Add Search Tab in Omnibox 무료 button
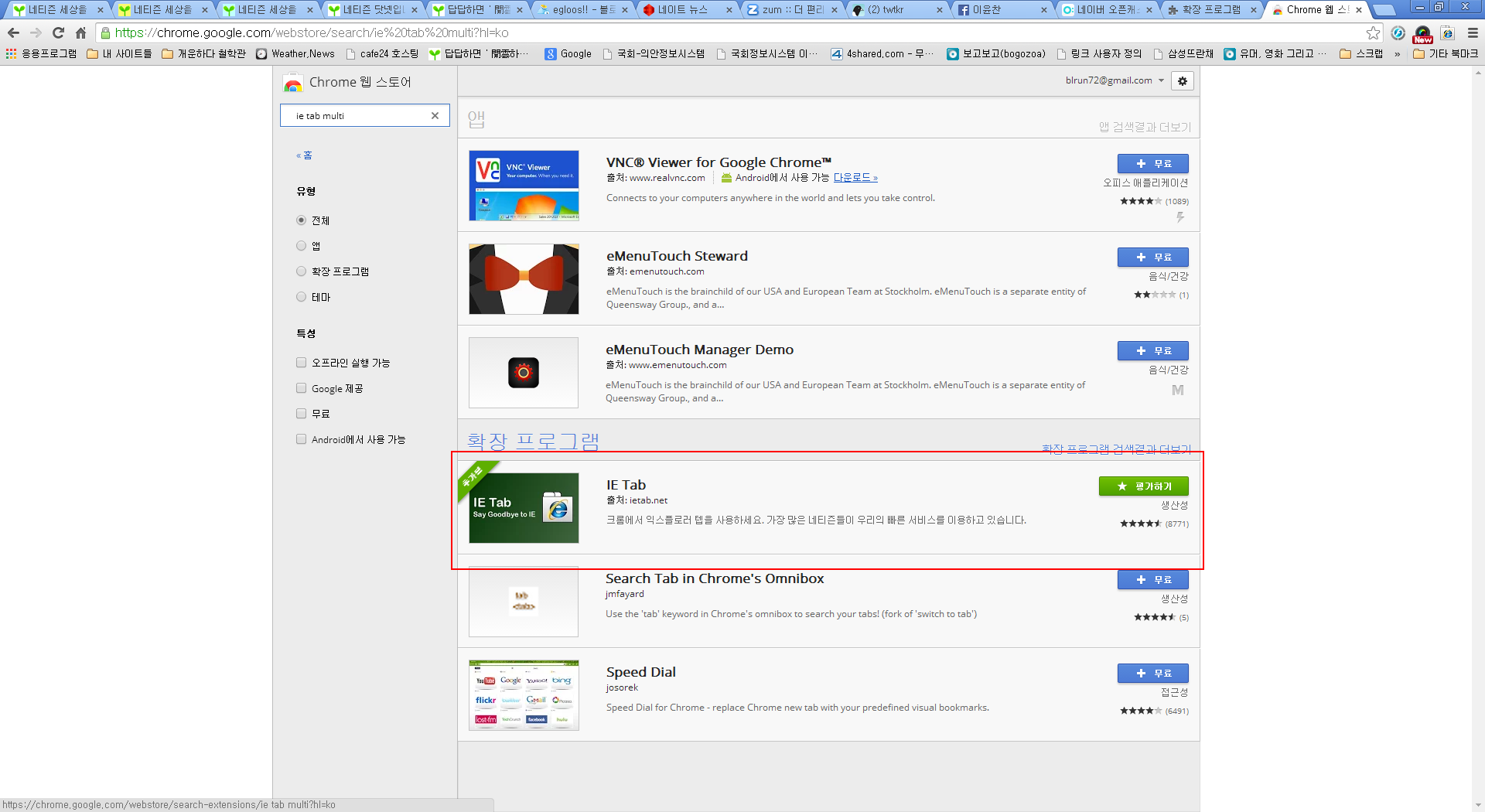 [x=1152, y=579]
